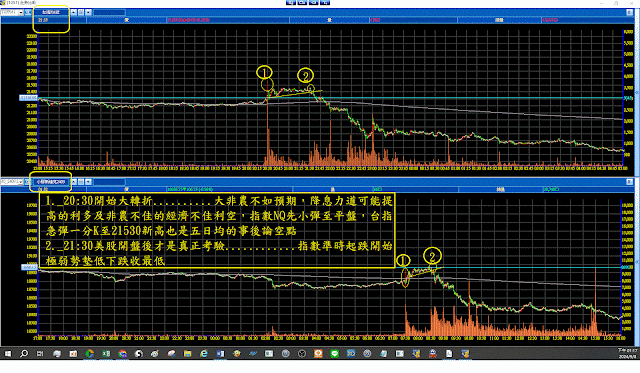Viewport: 640px width, 373px height.
Task: Click the square button between lower chart's arrows
Action: pyautogui.click(x=81, y=182)
